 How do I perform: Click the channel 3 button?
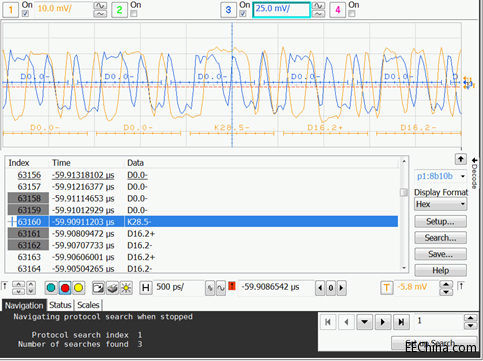coord(228,10)
